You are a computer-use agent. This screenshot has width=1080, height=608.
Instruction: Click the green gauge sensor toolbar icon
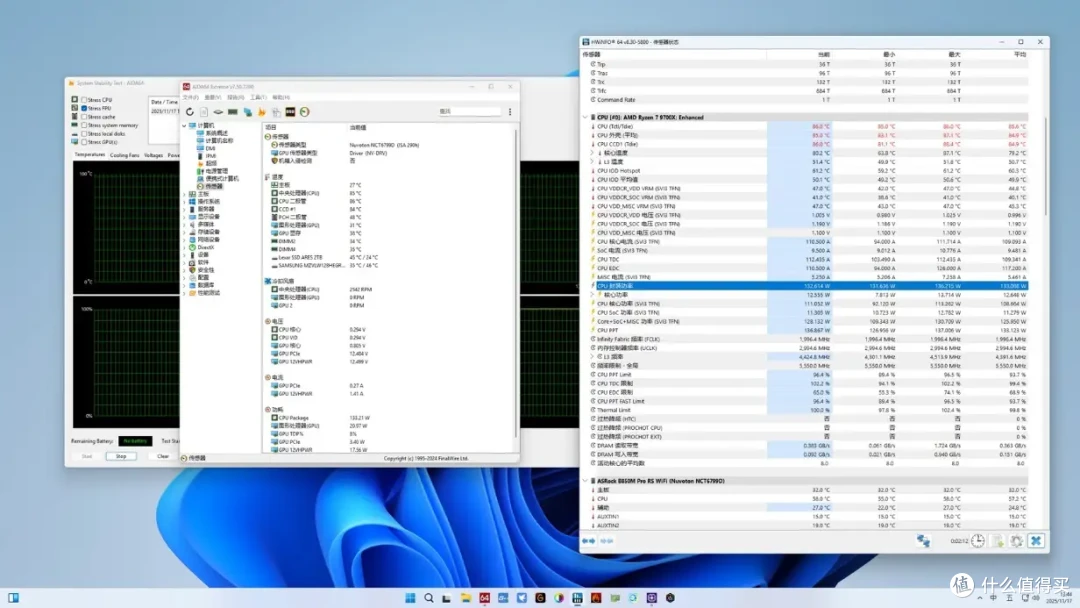[304, 112]
